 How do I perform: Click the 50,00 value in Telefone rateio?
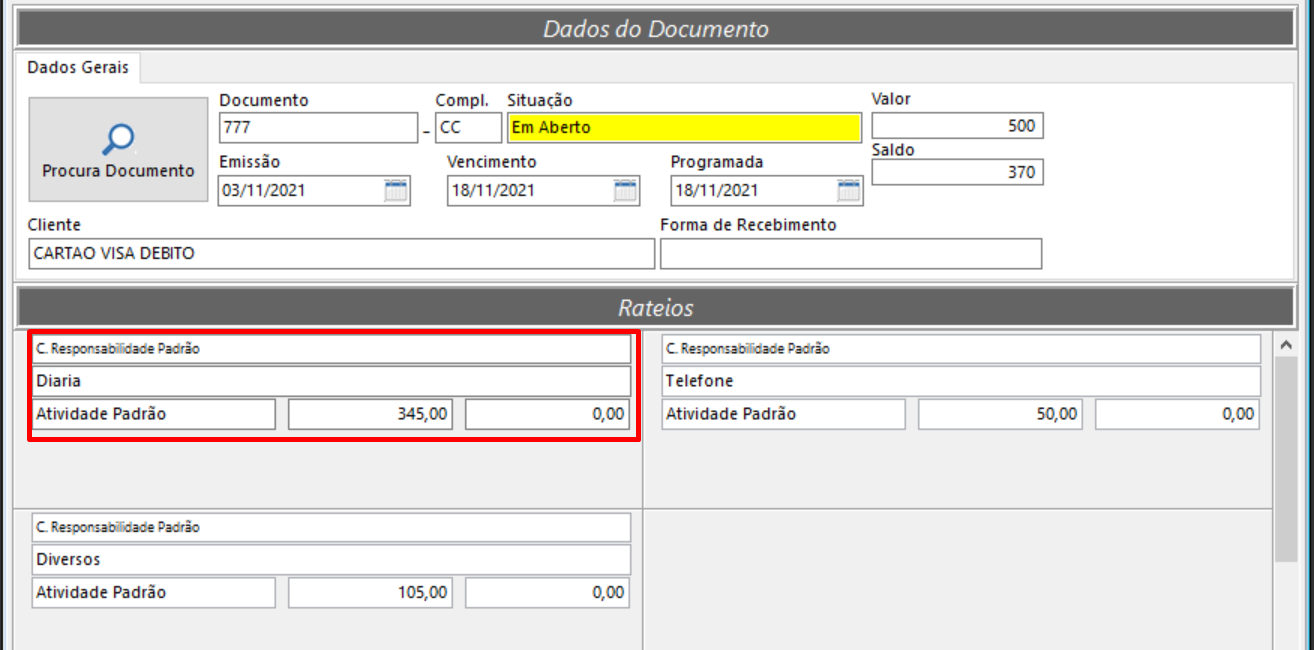pos(1000,414)
